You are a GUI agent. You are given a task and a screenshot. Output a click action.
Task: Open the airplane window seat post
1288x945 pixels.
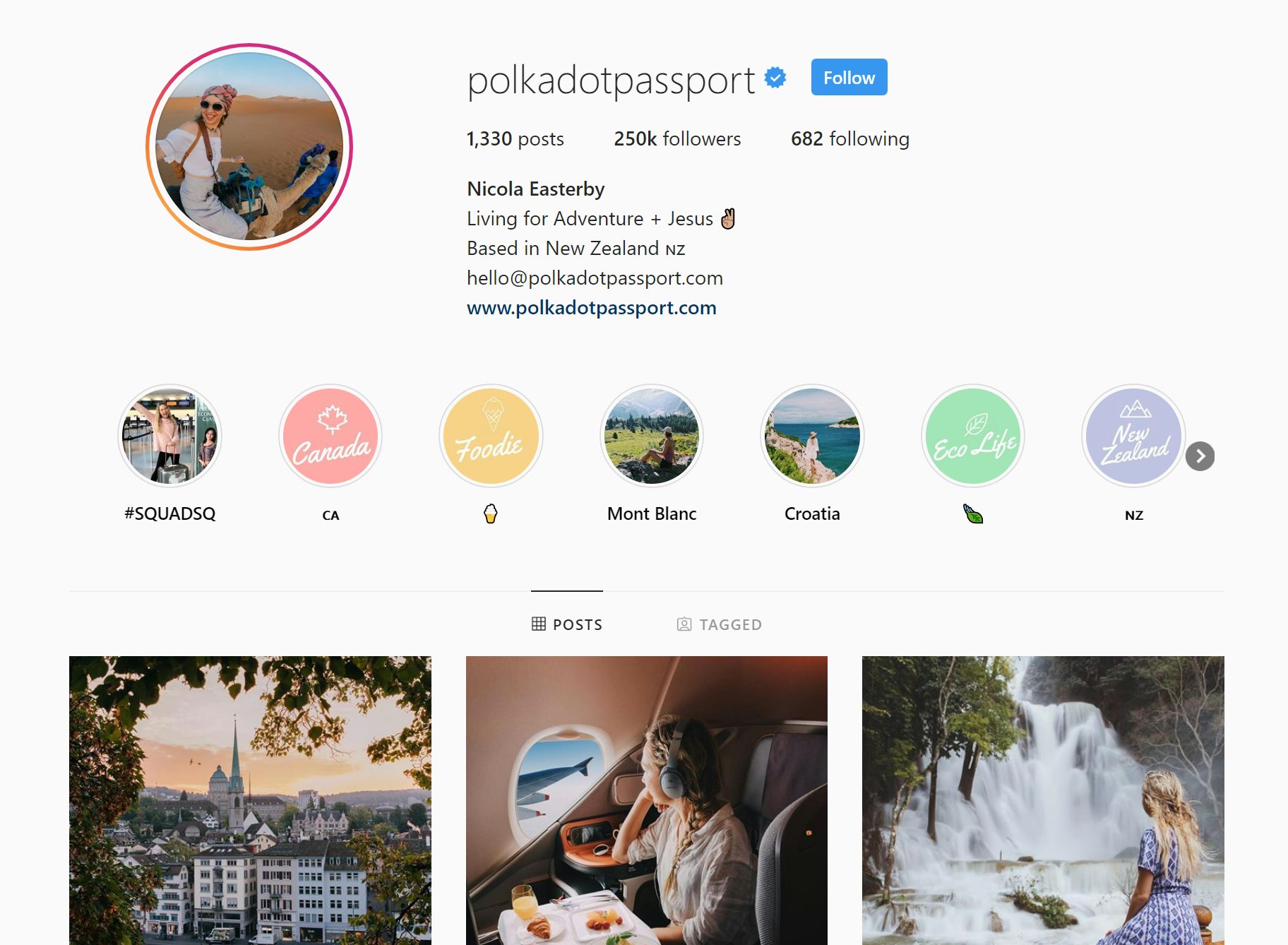(x=647, y=800)
